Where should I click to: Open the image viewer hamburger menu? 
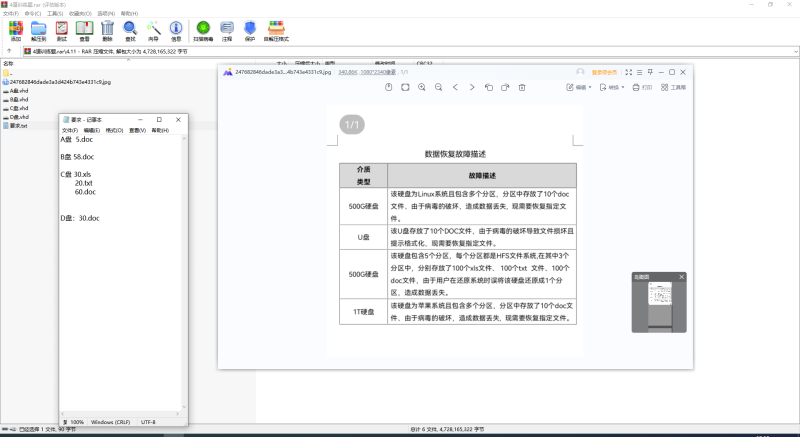(x=639, y=72)
